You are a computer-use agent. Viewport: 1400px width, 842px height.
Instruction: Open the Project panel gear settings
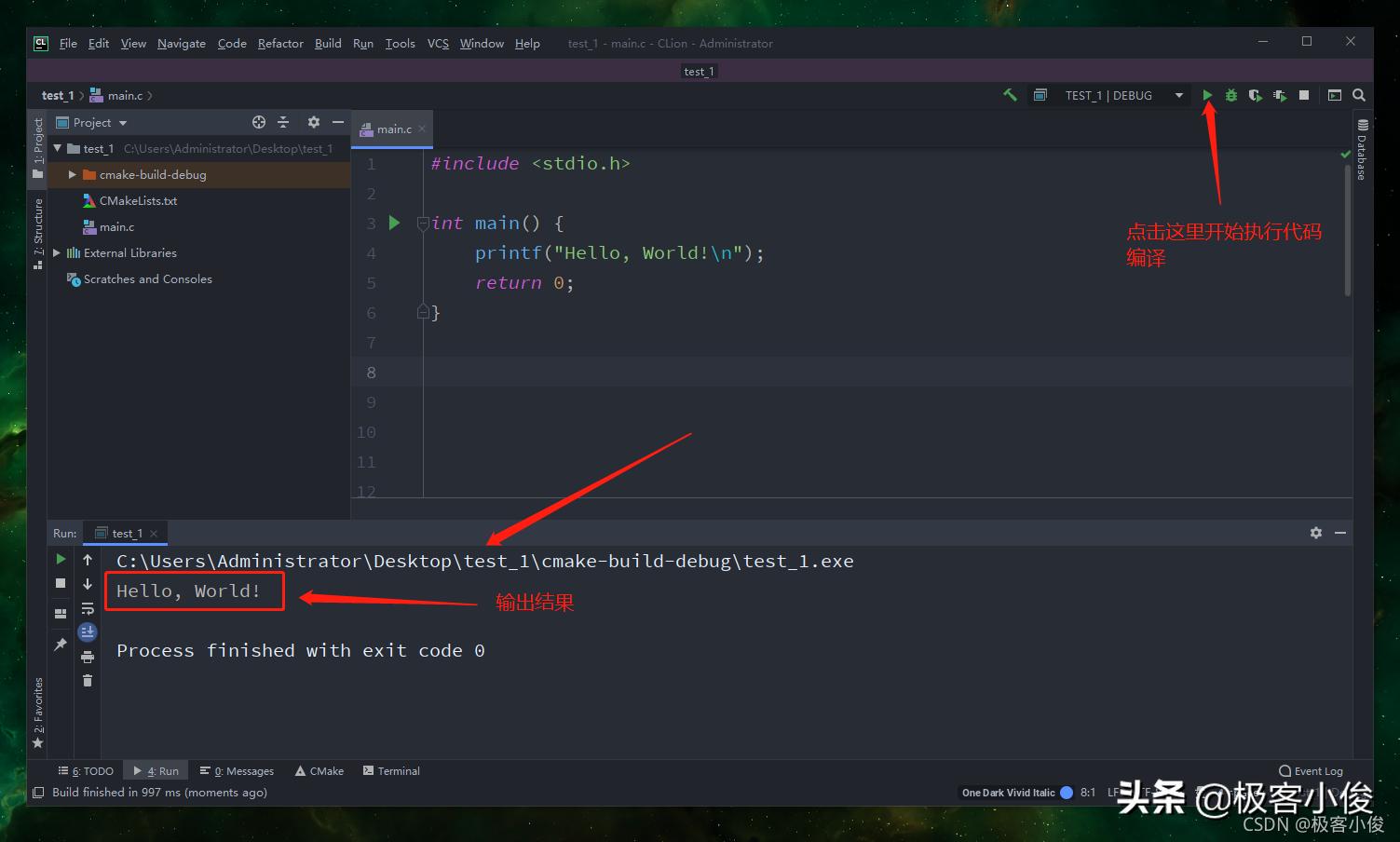click(314, 122)
